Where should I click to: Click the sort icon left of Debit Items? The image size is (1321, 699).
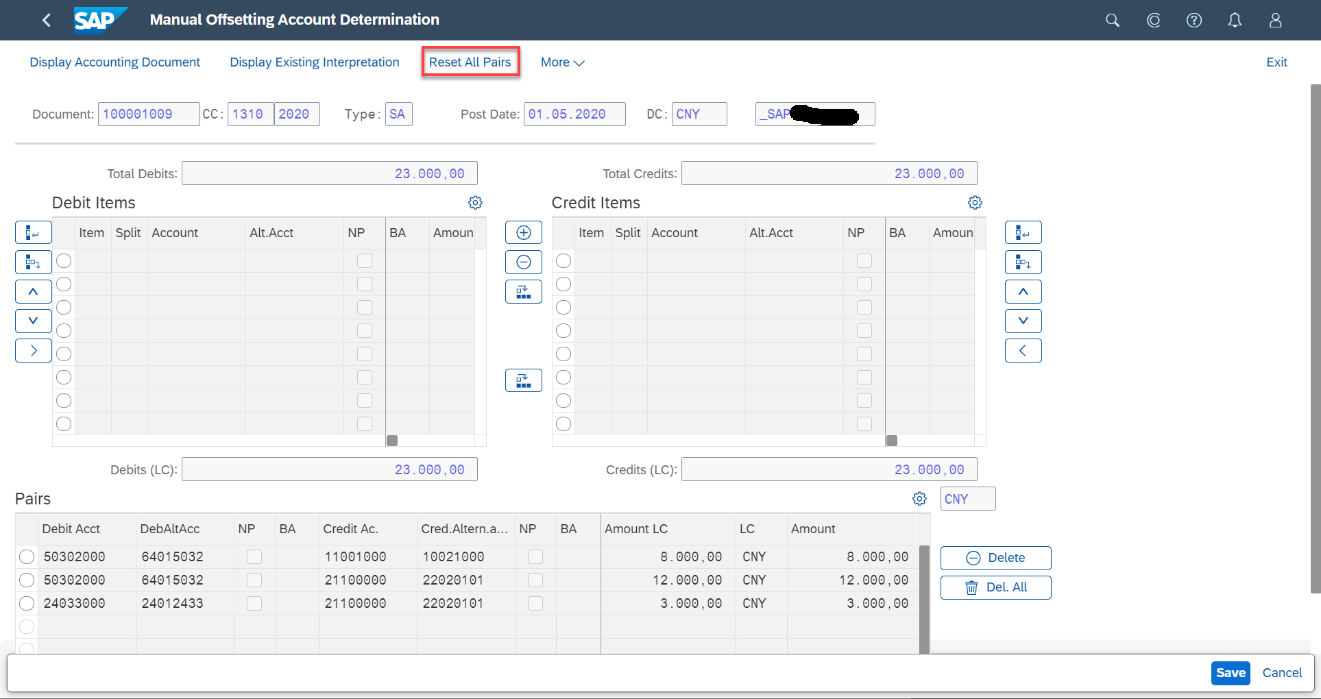click(33, 262)
